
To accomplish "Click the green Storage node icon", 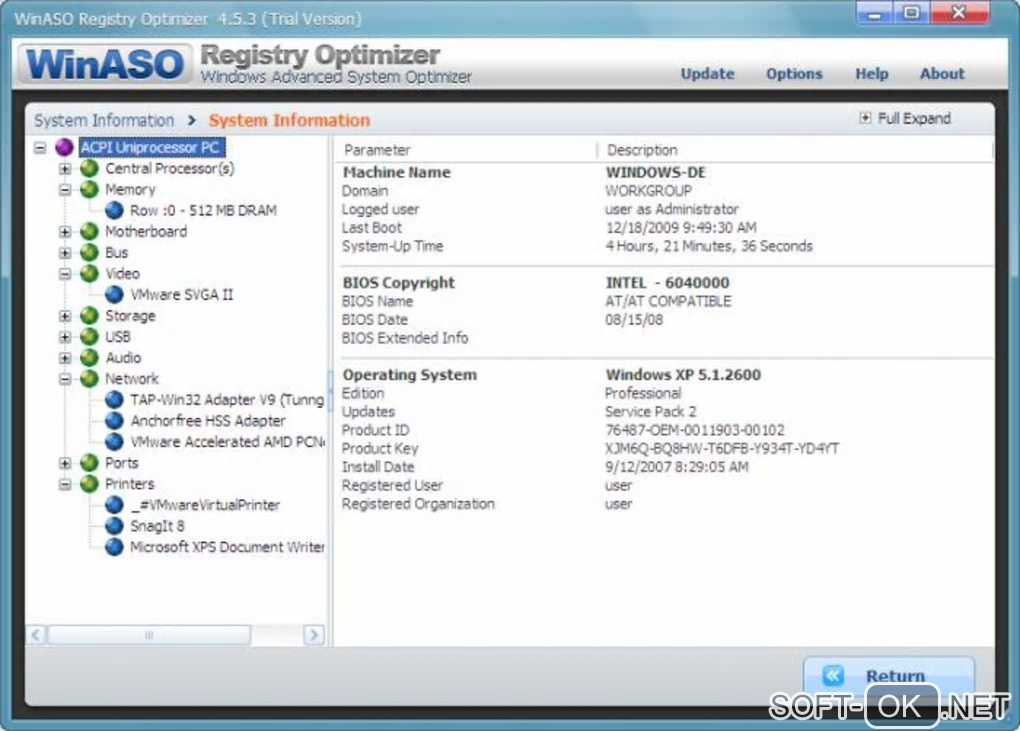I will click(x=89, y=315).
